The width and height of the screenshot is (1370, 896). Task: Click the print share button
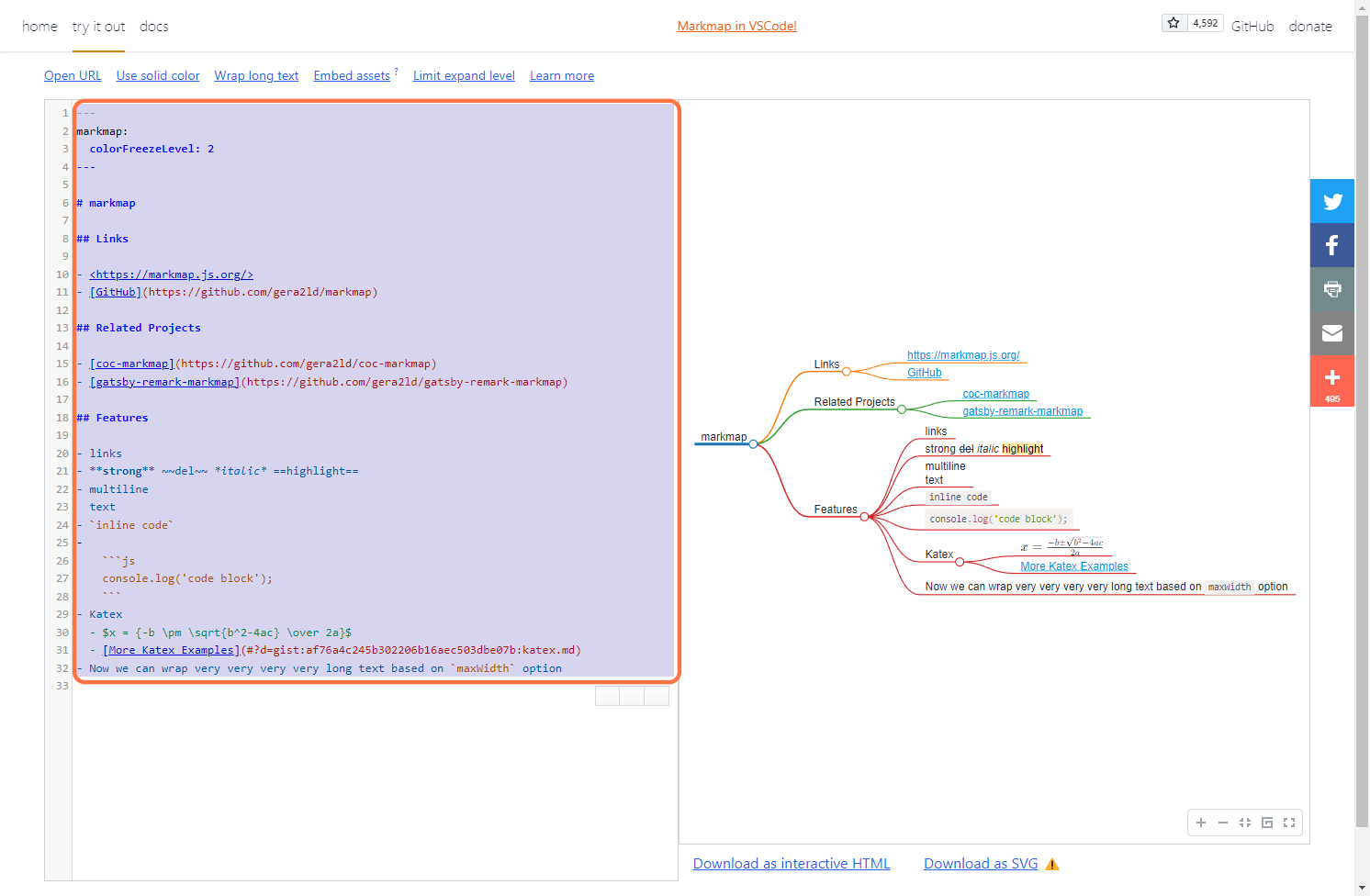coord(1332,289)
